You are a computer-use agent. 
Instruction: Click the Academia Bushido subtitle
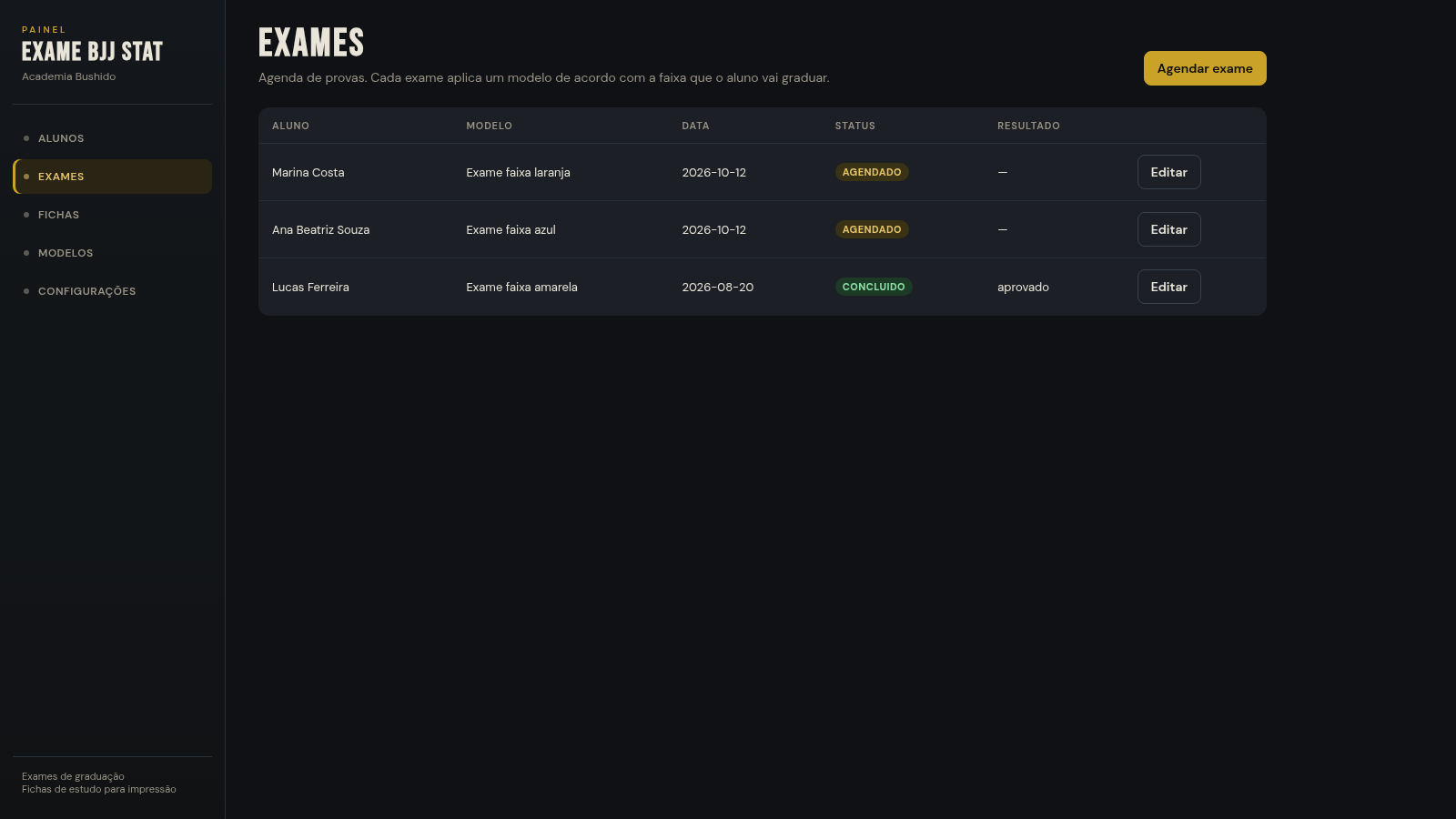click(68, 76)
